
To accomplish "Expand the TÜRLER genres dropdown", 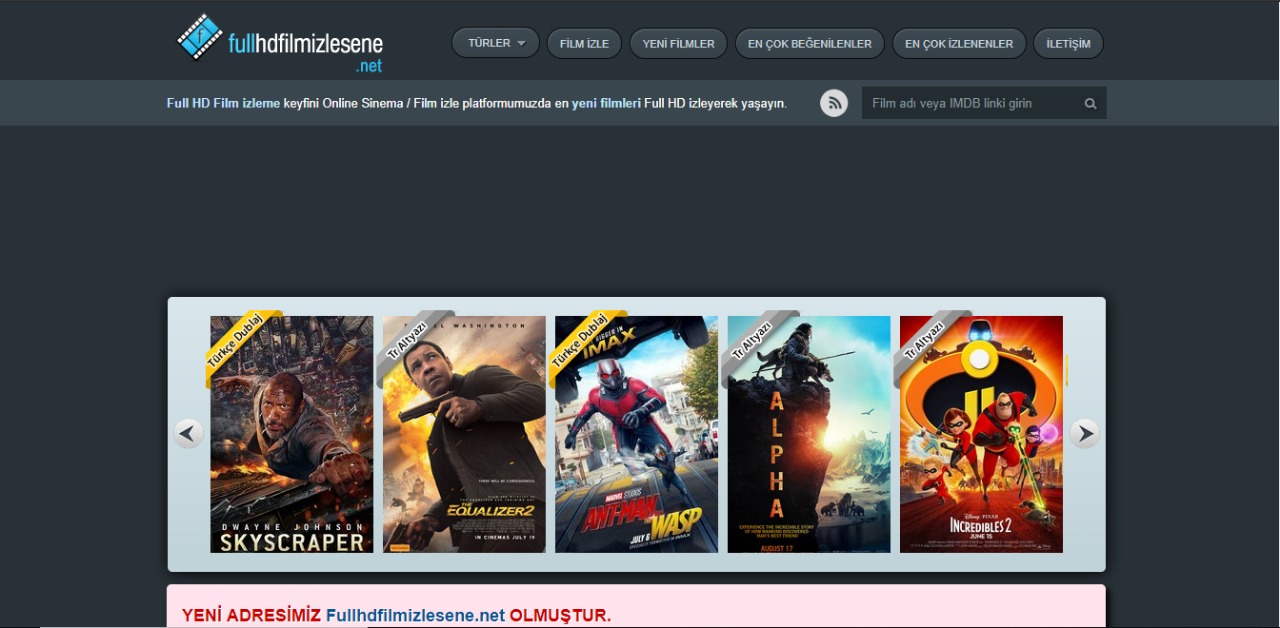I will pyautogui.click(x=496, y=43).
